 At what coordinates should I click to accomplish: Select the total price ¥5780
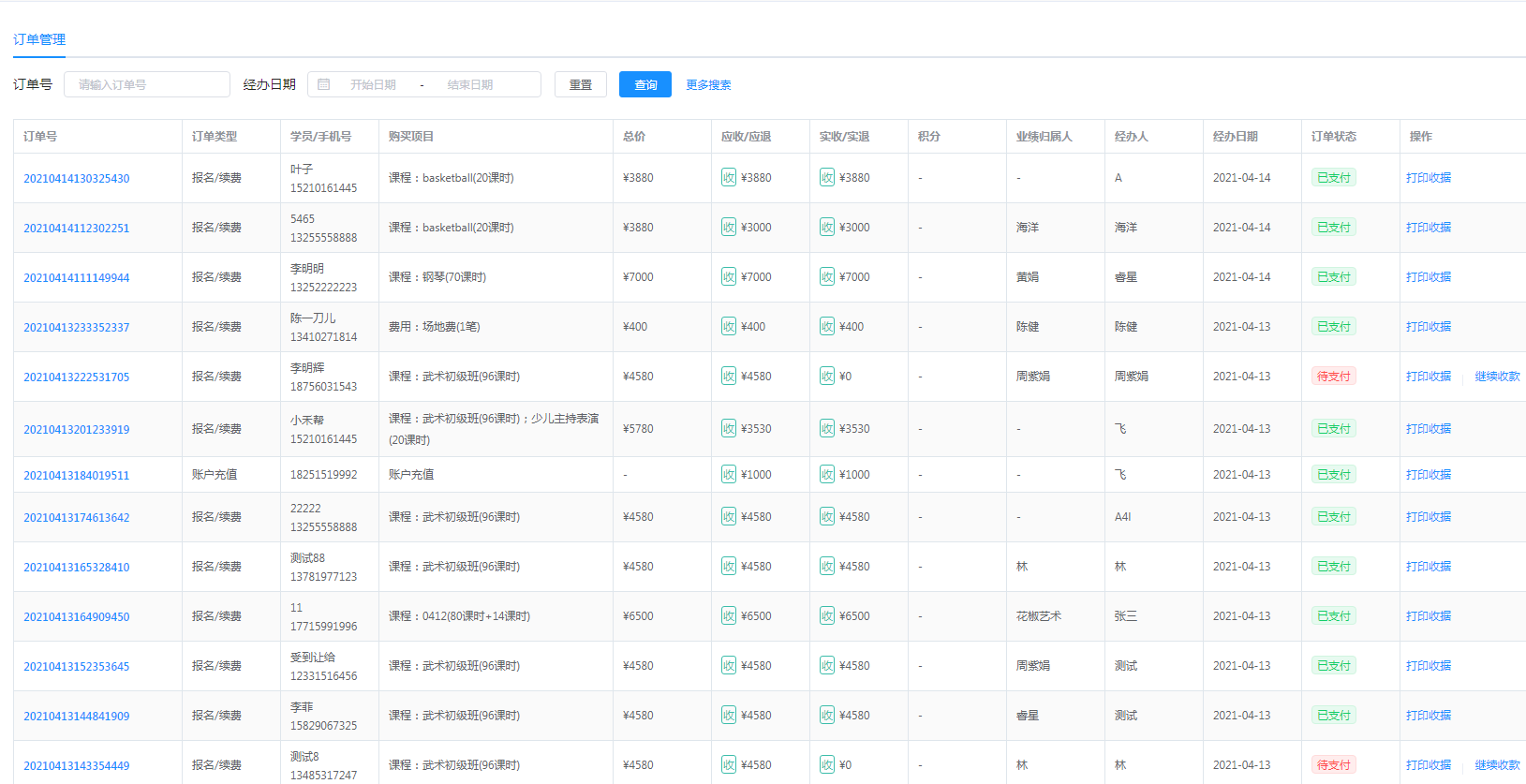[639, 428]
